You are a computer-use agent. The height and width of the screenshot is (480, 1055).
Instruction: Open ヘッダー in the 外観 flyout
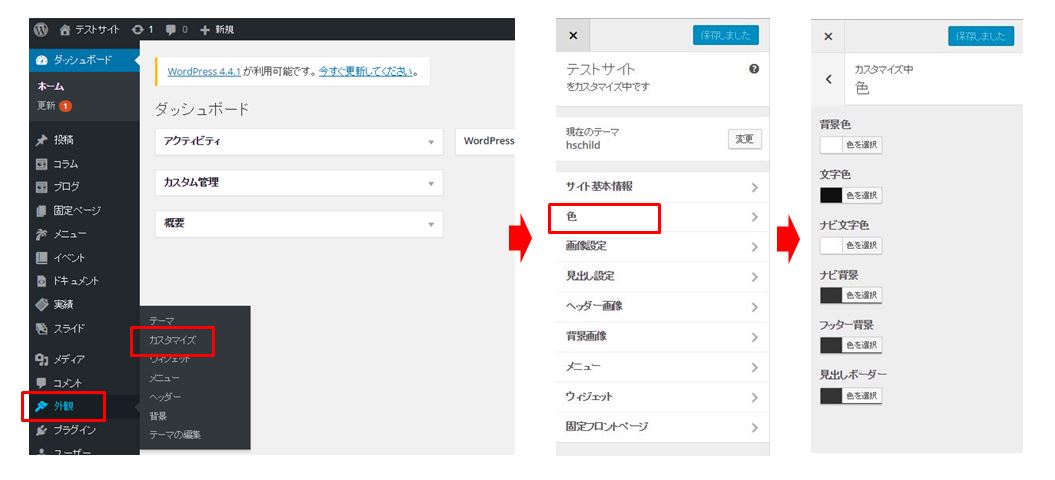click(x=165, y=397)
